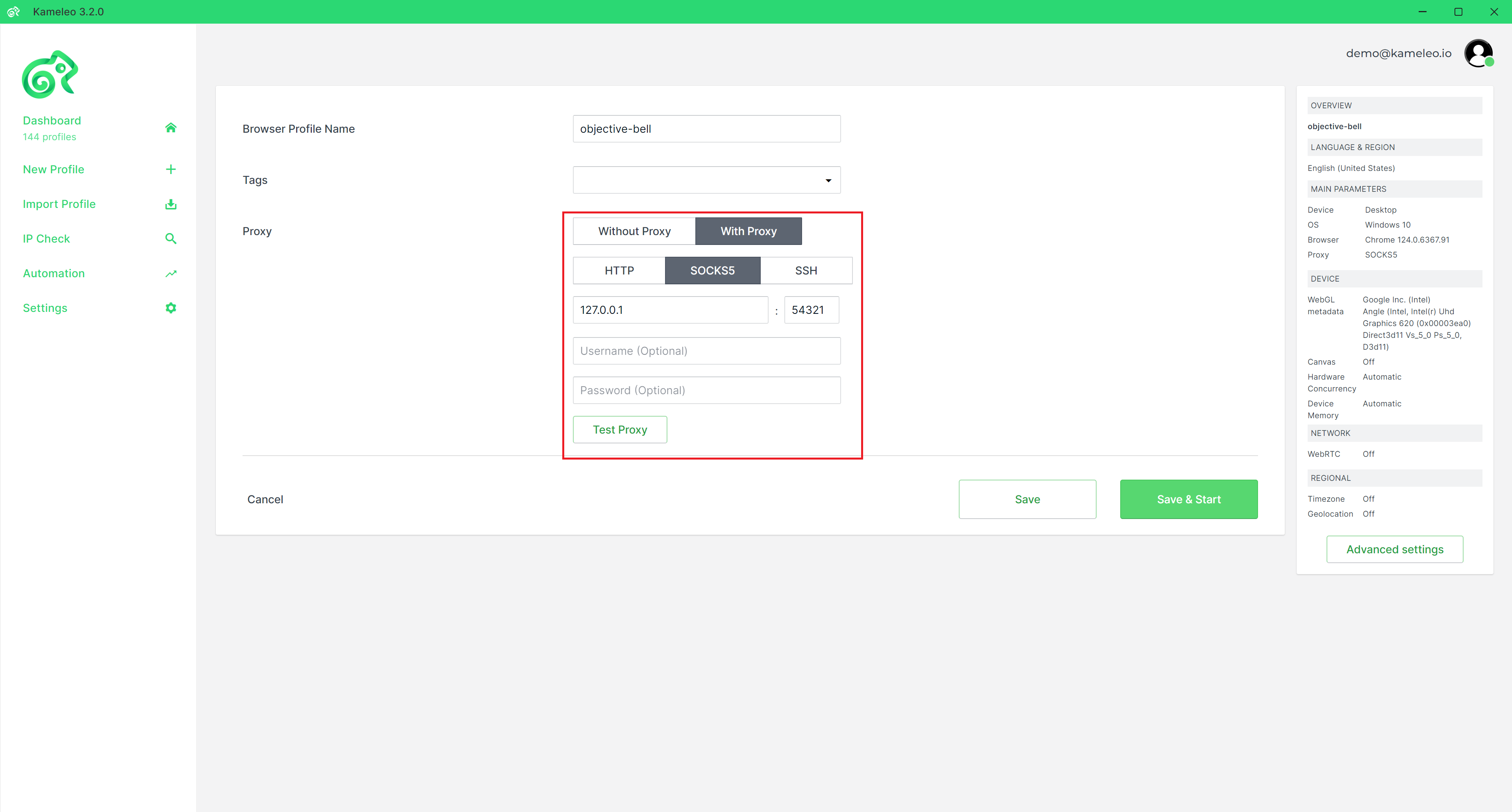
Task: Click the Kameleo chameleon logo
Action: (50, 74)
